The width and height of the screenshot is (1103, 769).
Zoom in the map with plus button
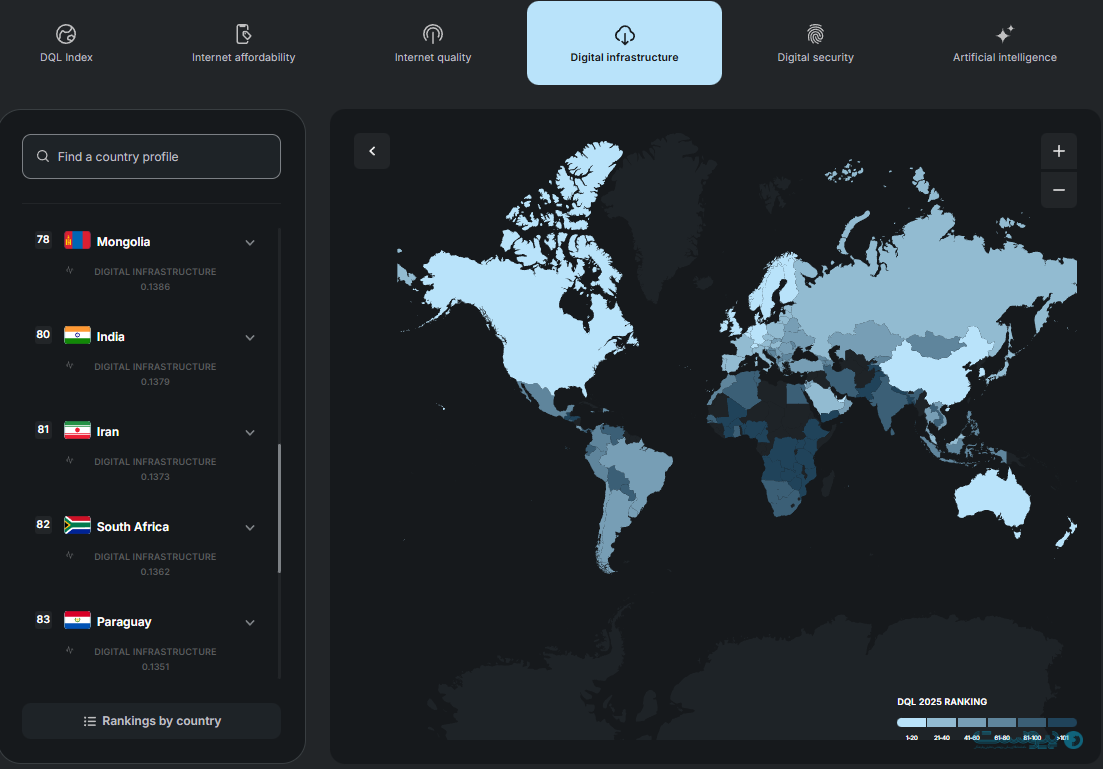pyautogui.click(x=1058, y=152)
